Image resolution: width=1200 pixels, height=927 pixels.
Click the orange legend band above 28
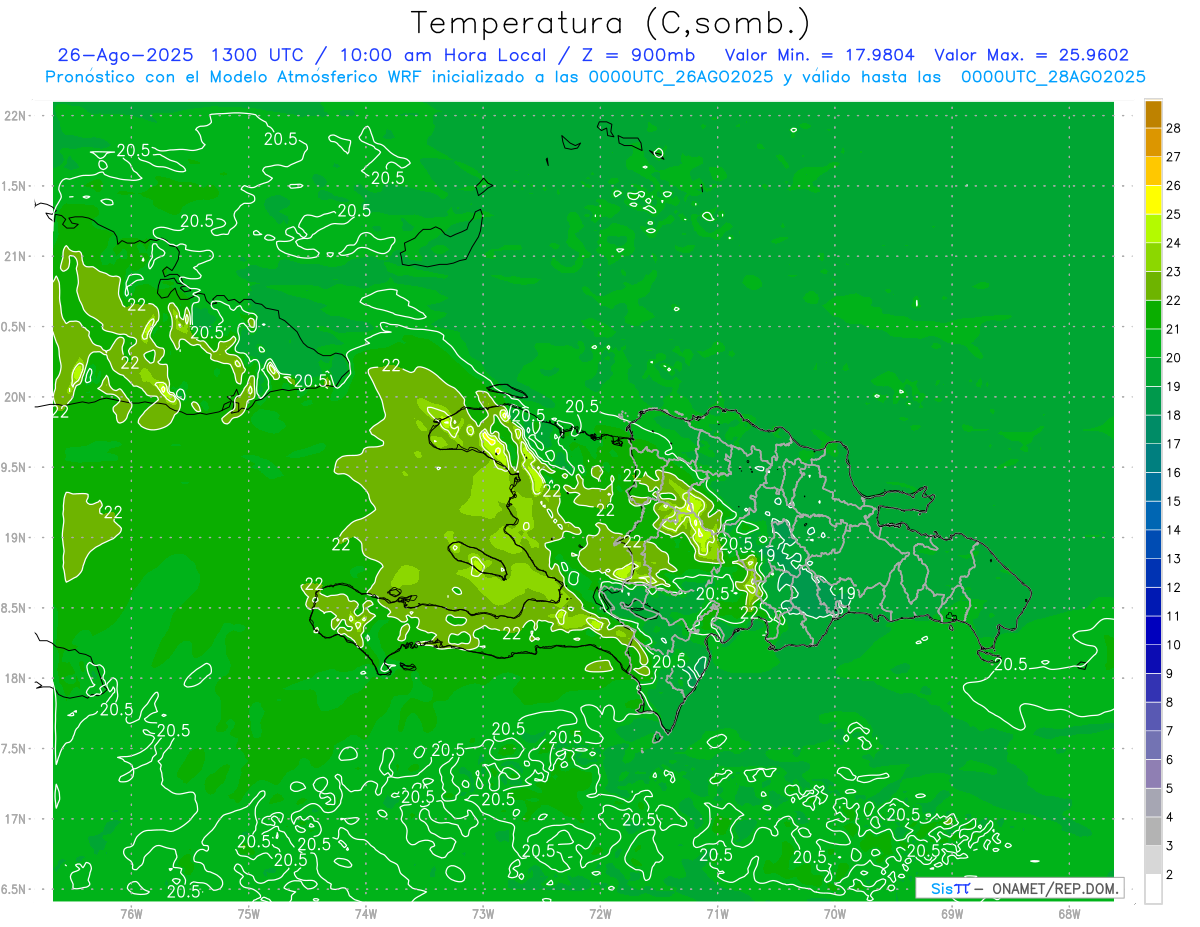click(1154, 114)
